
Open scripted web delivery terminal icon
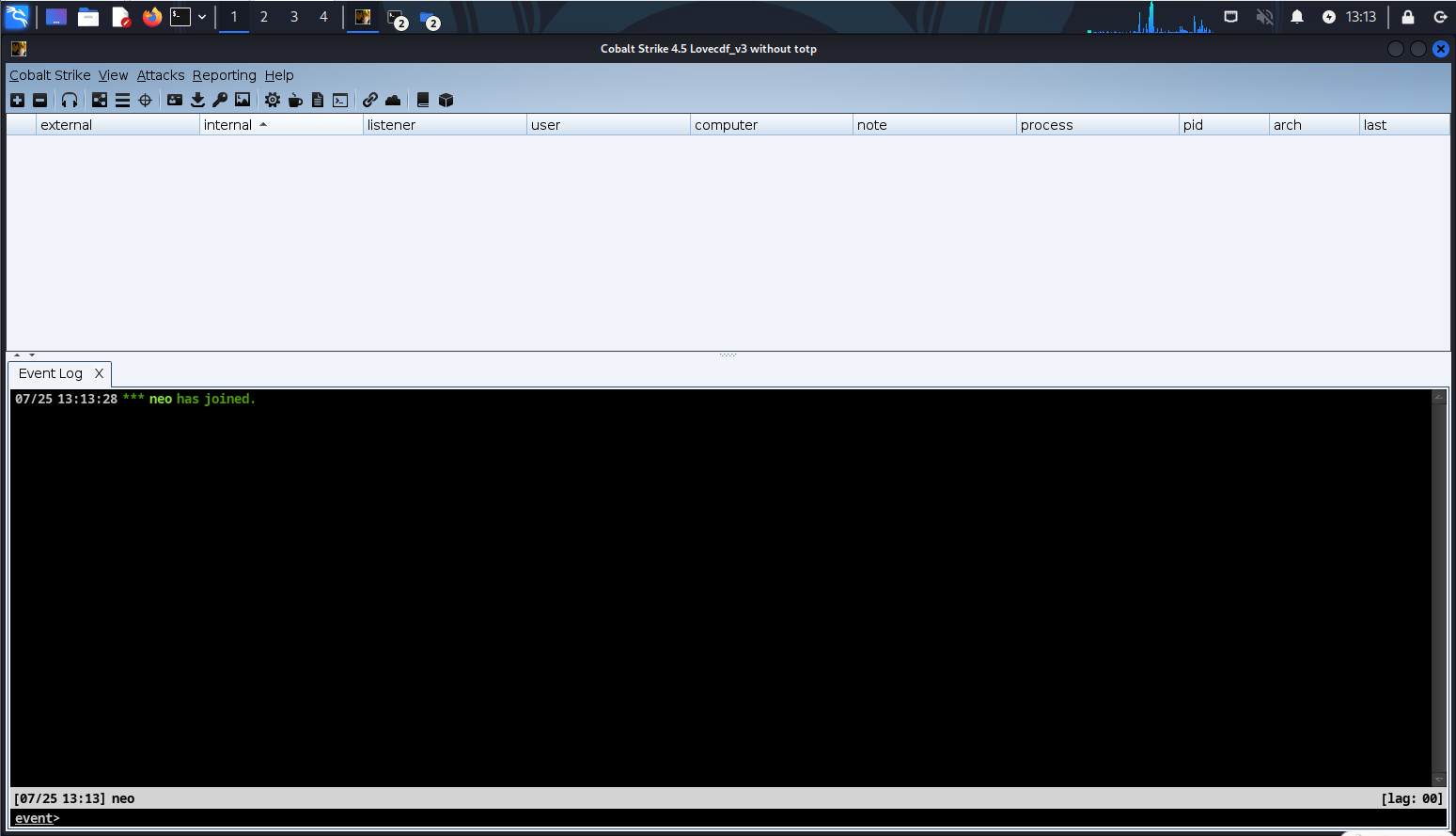point(340,100)
